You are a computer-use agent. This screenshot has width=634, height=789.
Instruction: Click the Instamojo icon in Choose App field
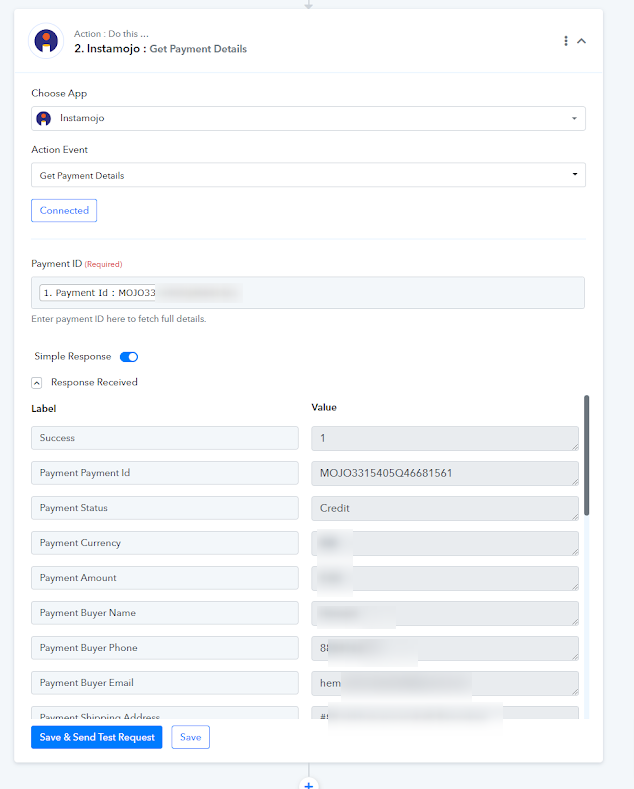tap(44, 119)
